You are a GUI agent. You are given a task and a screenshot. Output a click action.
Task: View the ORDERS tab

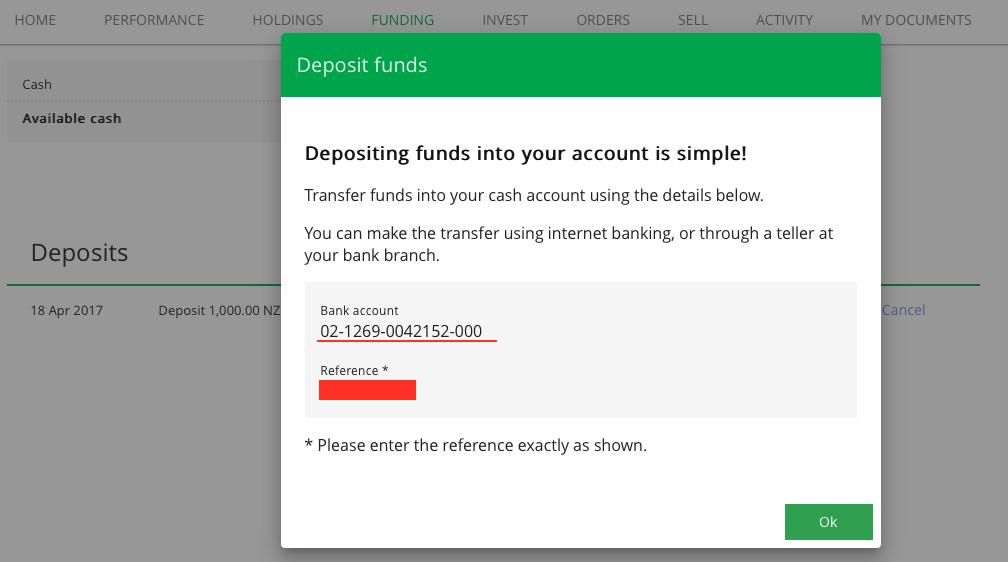[x=603, y=20]
